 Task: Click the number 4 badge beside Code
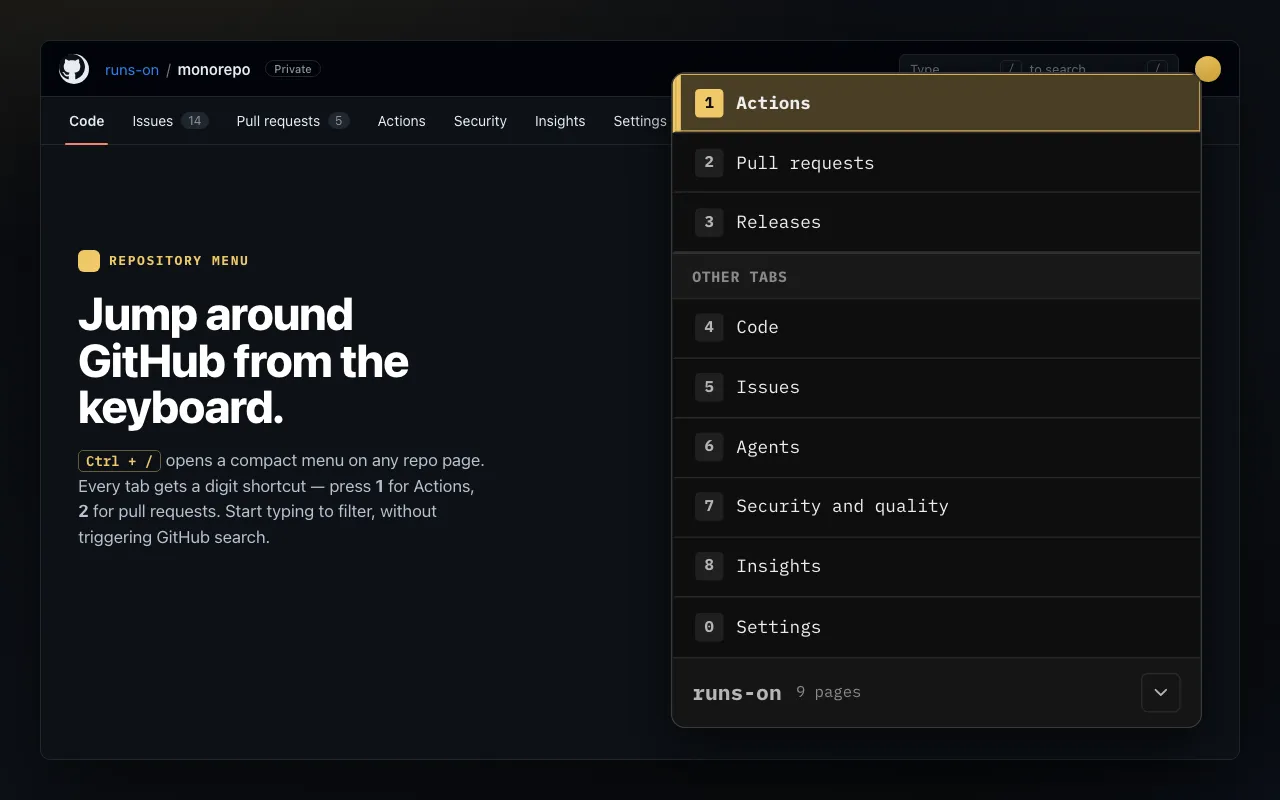[709, 327]
